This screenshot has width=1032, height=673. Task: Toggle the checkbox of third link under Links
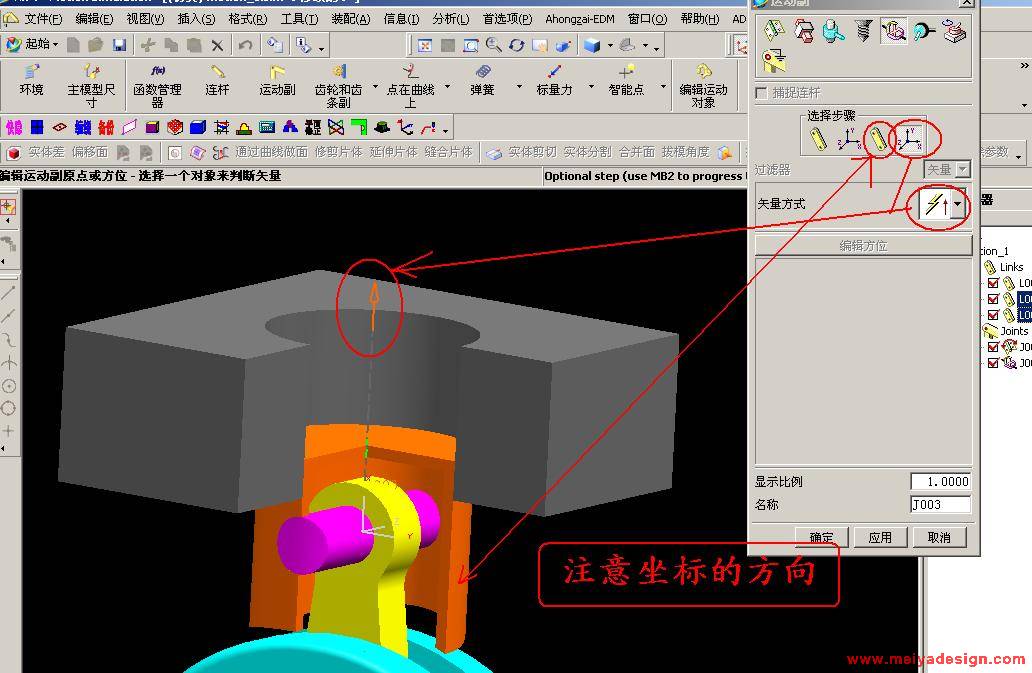(993, 314)
